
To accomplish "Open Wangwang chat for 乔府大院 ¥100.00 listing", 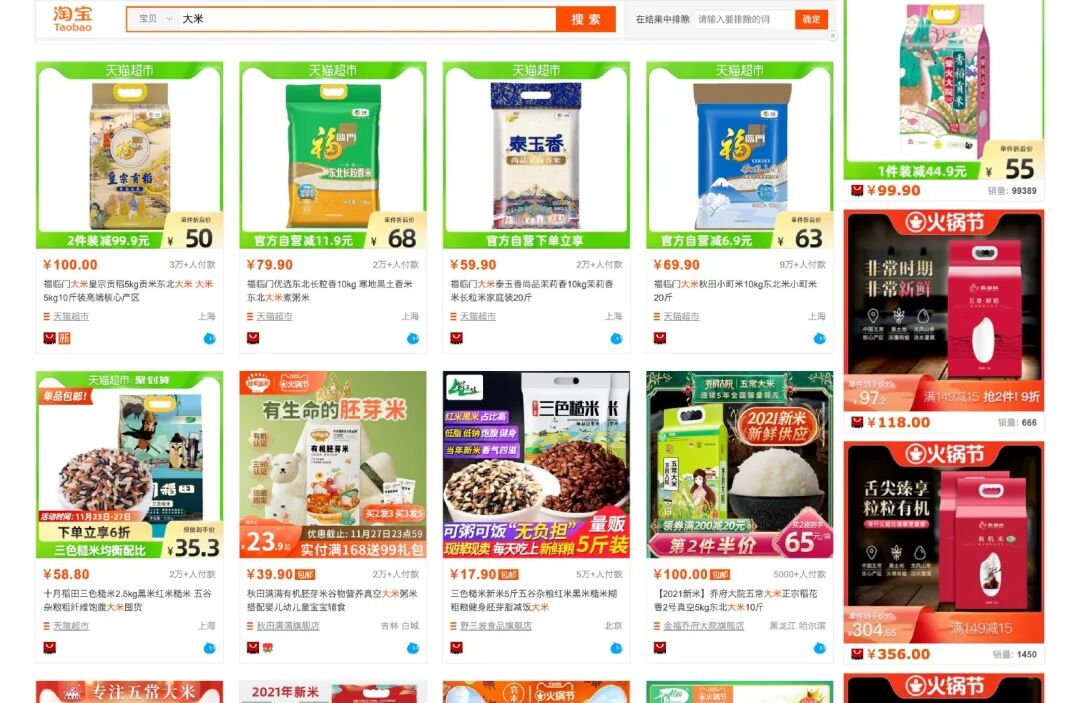I will 819,648.
